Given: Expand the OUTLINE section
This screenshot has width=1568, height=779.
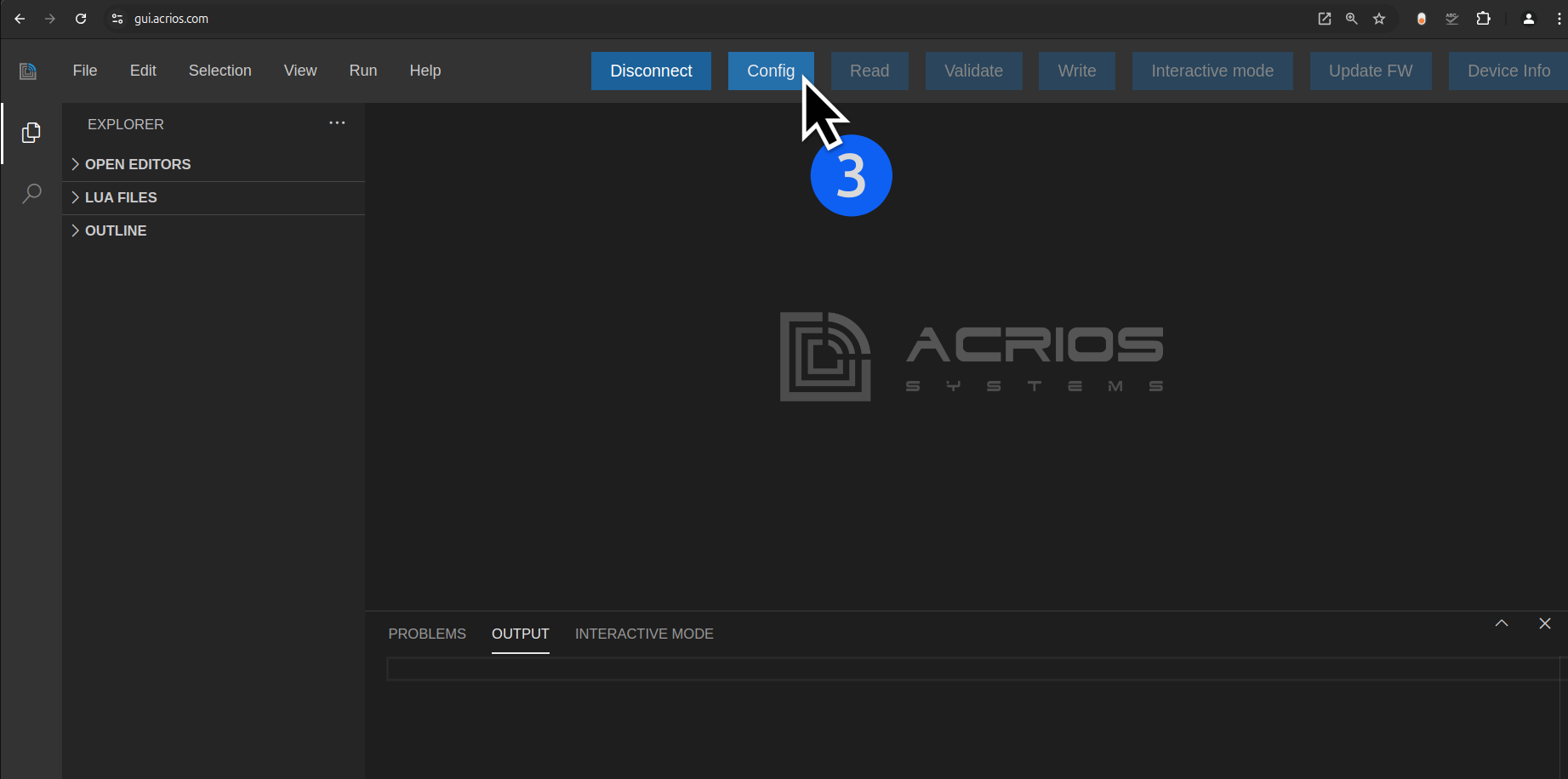Looking at the screenshot, I should click(x=116, y=230).
